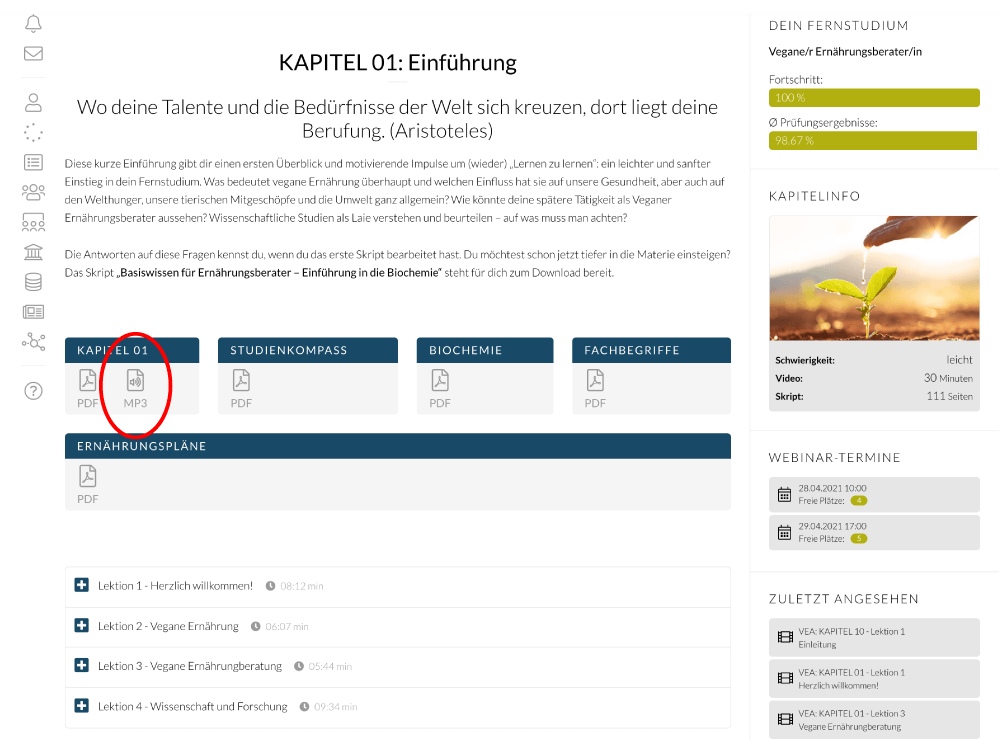Open recently viewed KAPITEL 10 - Lektion 1
Viewport: 1000px width, 740px height.
point(874,637)
